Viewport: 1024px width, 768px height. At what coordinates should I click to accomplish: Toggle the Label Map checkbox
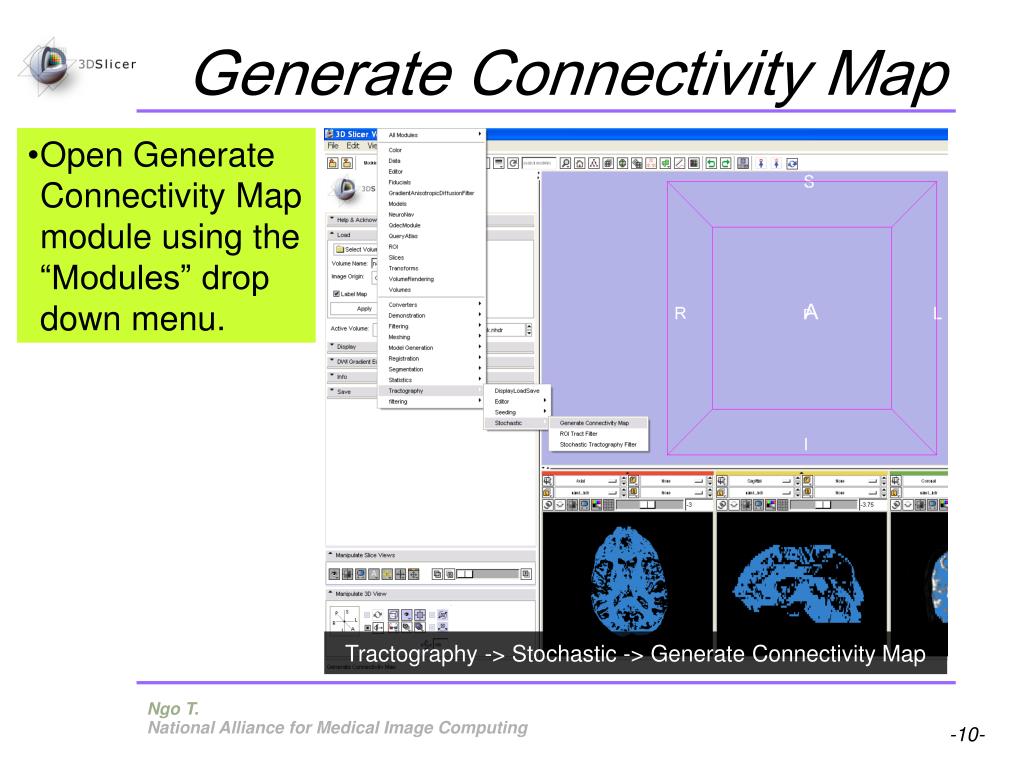click(336, 294)
